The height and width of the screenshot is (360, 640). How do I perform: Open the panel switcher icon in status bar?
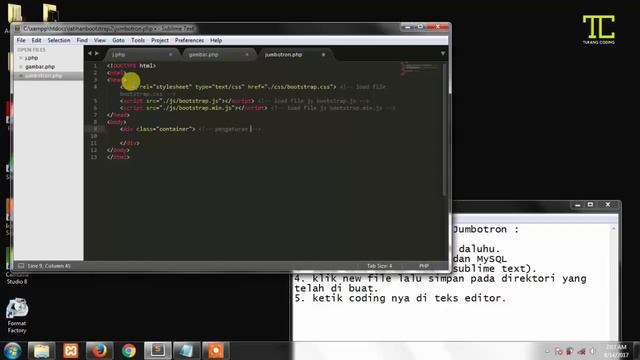[21, 266]
